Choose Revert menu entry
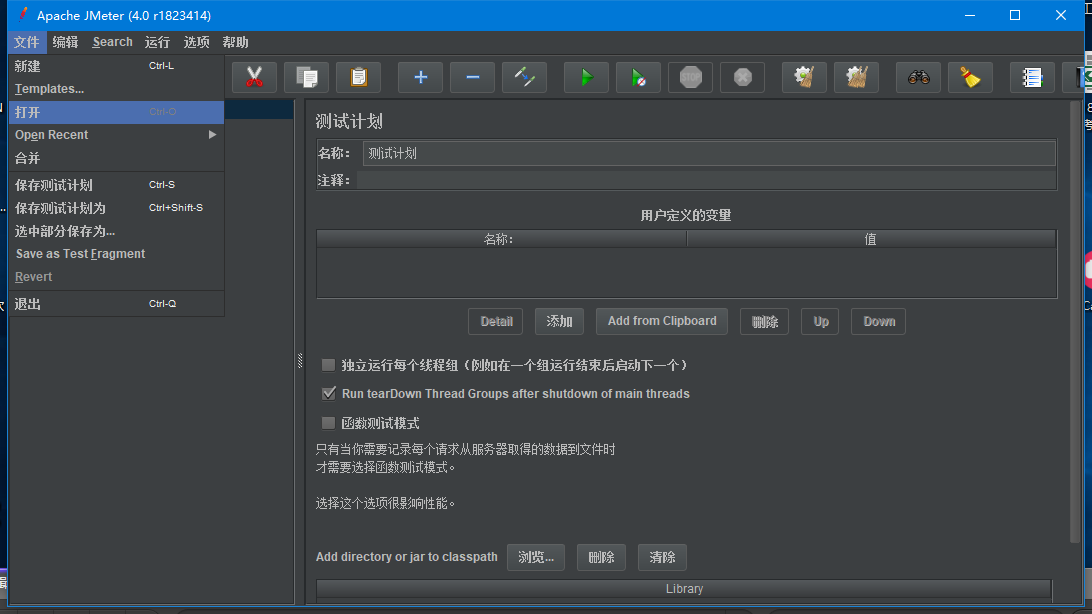Image resolution: width=1092 pixels, height=614 pixels. pos(116,277)
